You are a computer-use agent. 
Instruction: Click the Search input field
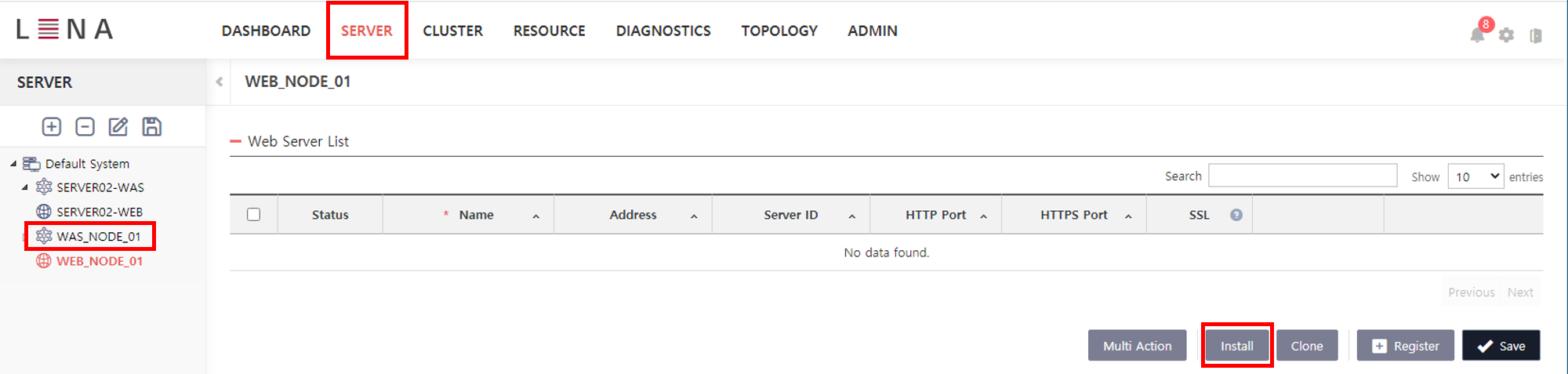[1302, 176]
